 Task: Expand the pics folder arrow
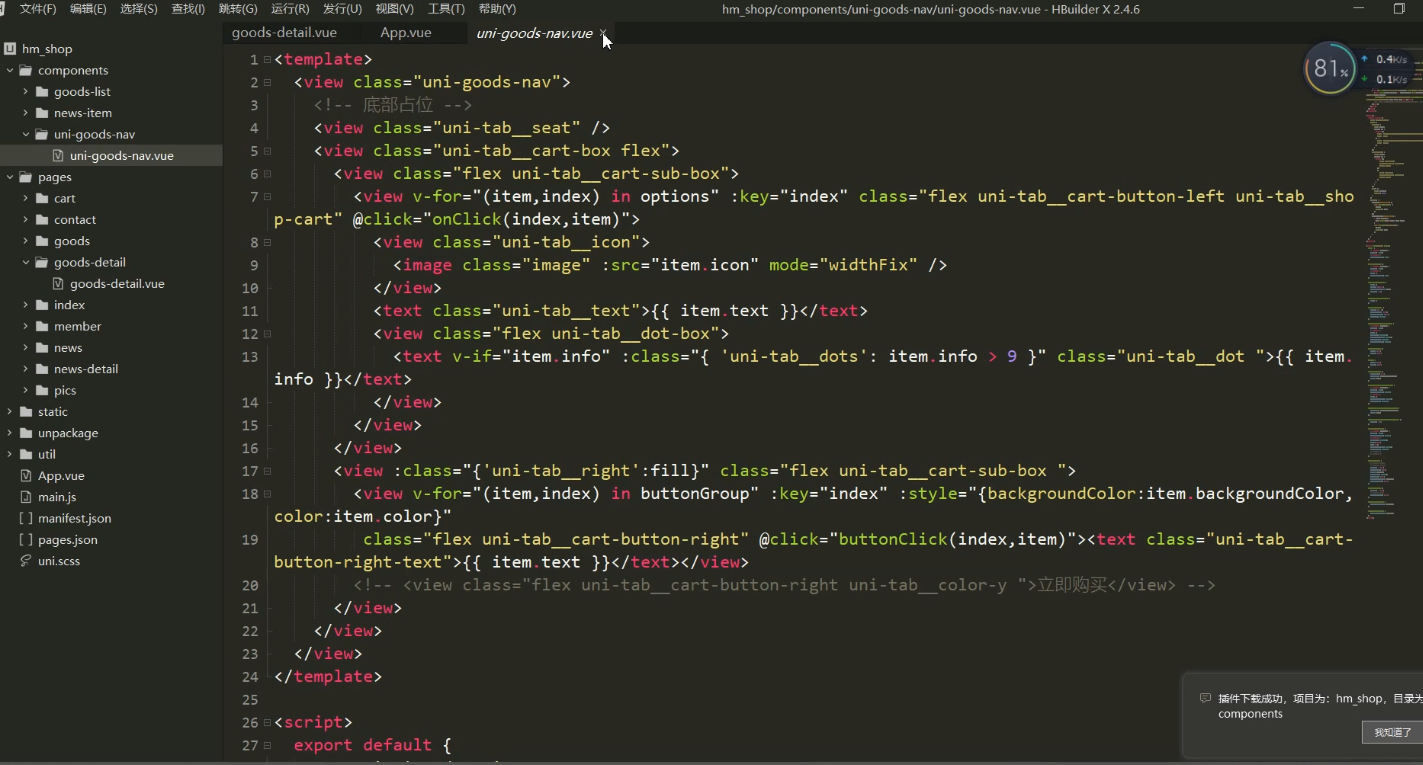(26, 390)
